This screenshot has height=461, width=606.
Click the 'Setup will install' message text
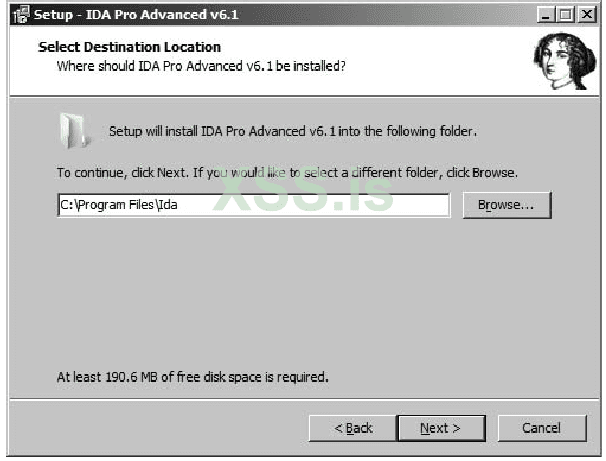pyautogui.click(x=293, y=131)
